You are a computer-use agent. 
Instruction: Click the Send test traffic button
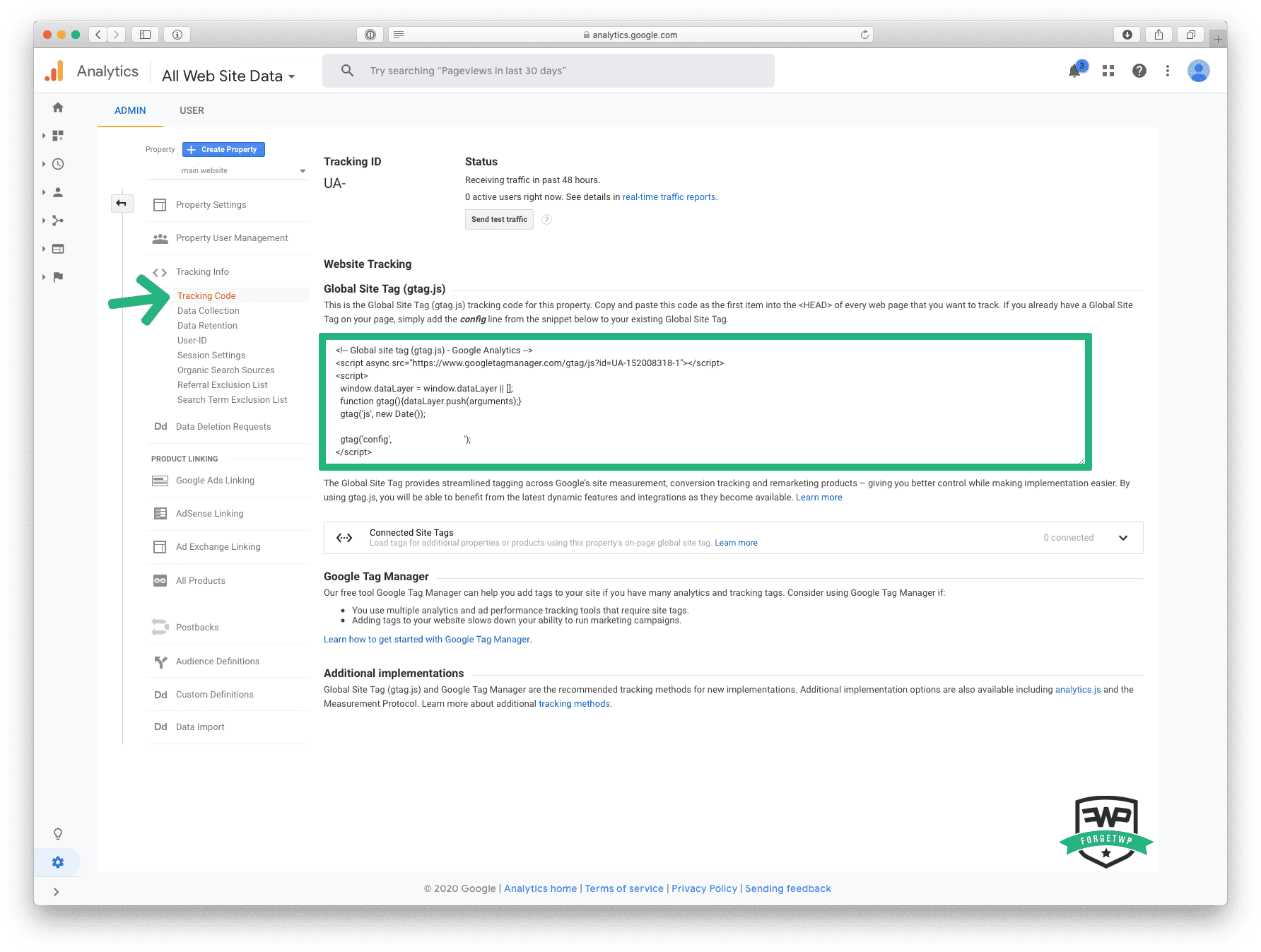pyautogui.click(x=499, y=220)
